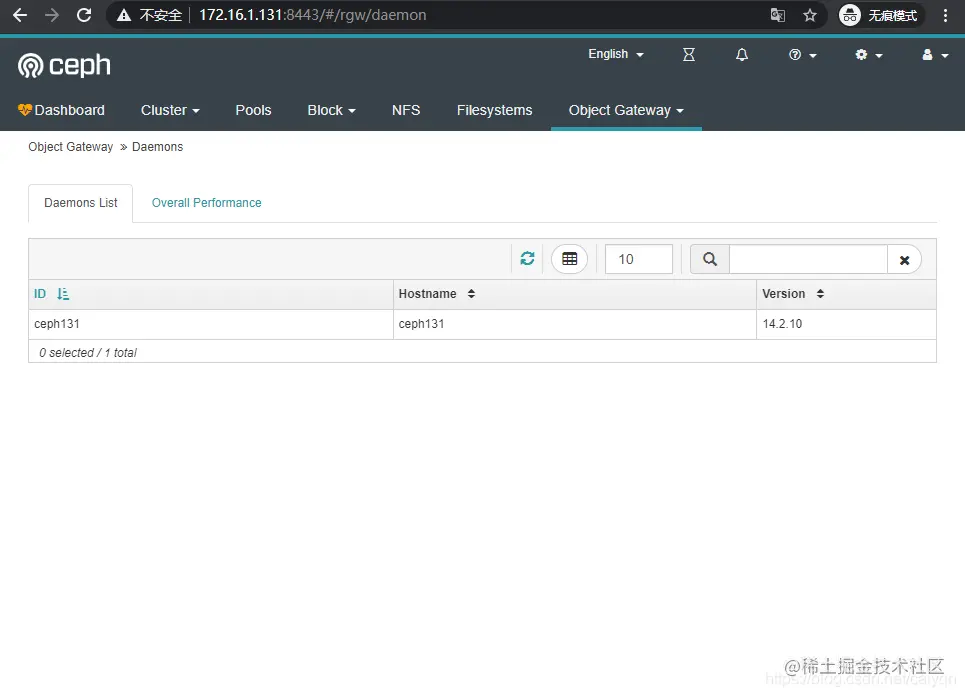The image size is (965, 697).
Task: Click the Ceph logo
Action: point(64,65)
